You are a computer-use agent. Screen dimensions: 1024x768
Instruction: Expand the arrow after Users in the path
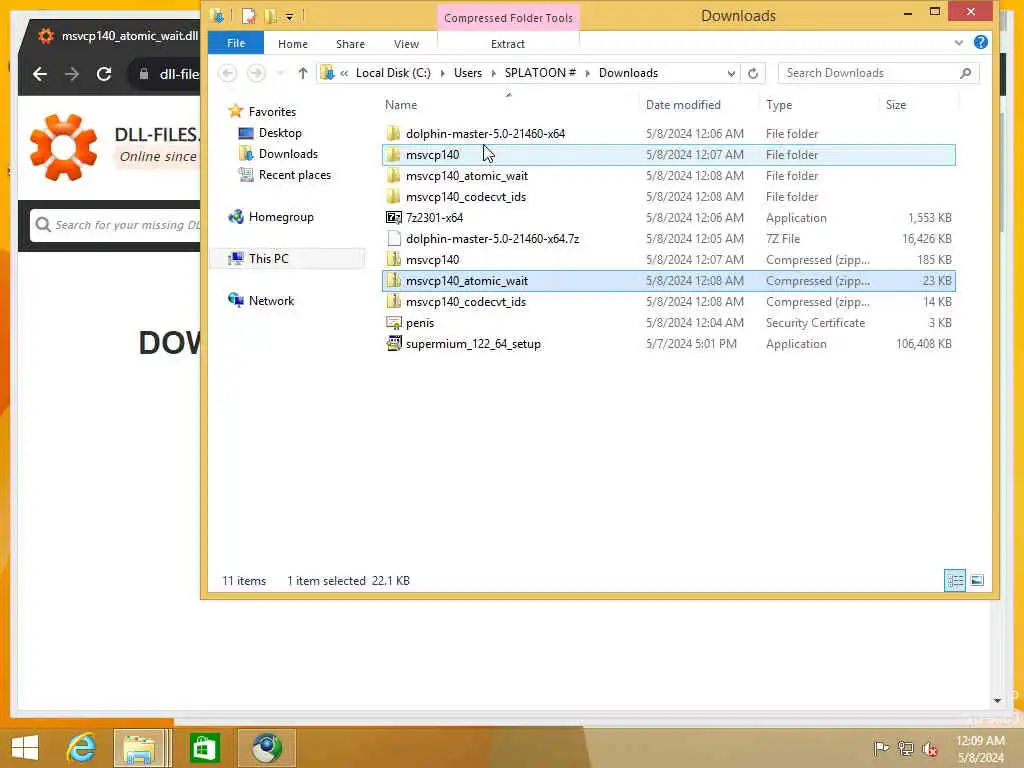(x=493, y=73)
